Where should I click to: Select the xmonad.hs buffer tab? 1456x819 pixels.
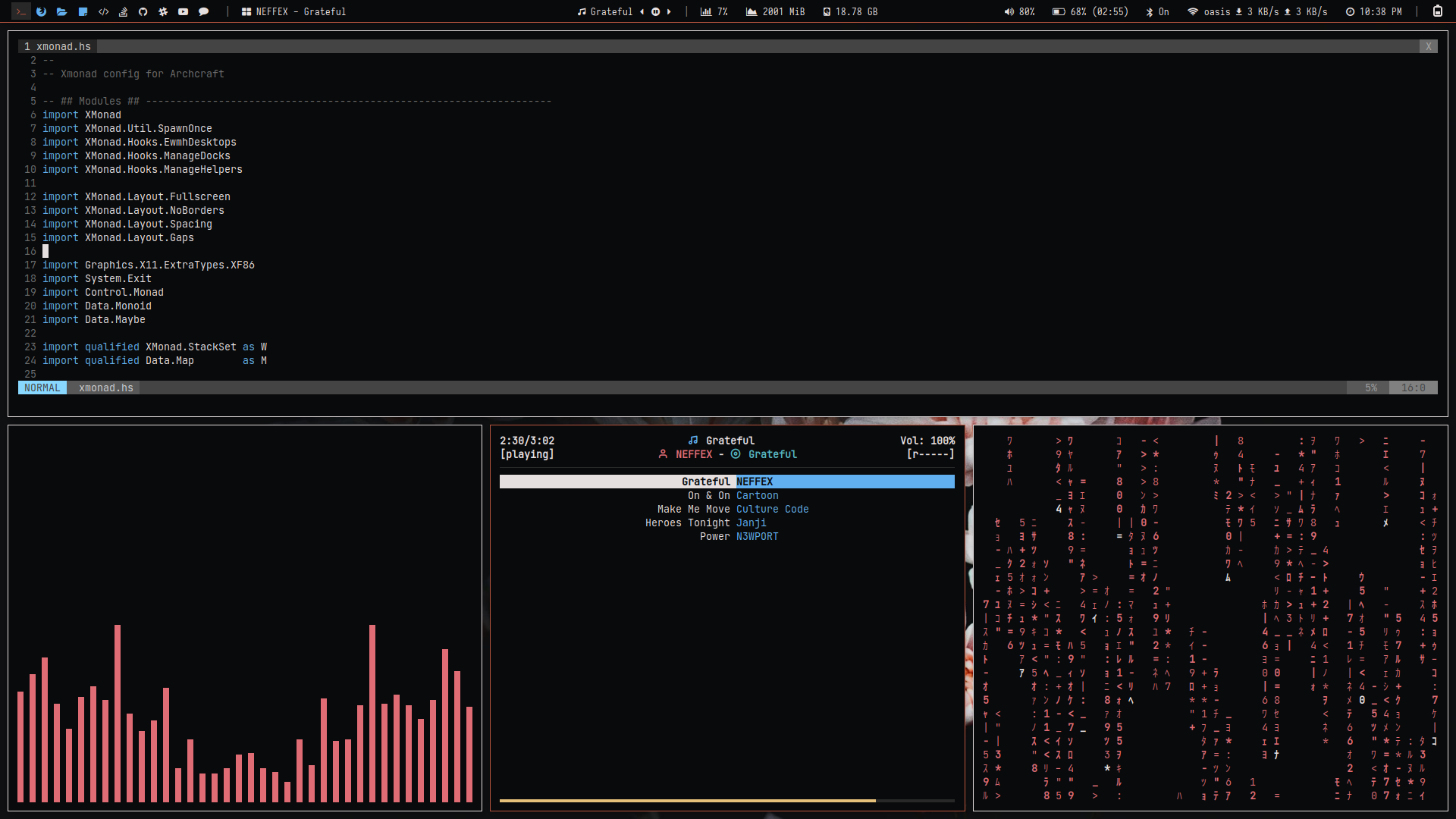pyautogui.click(x=58, y=46)
